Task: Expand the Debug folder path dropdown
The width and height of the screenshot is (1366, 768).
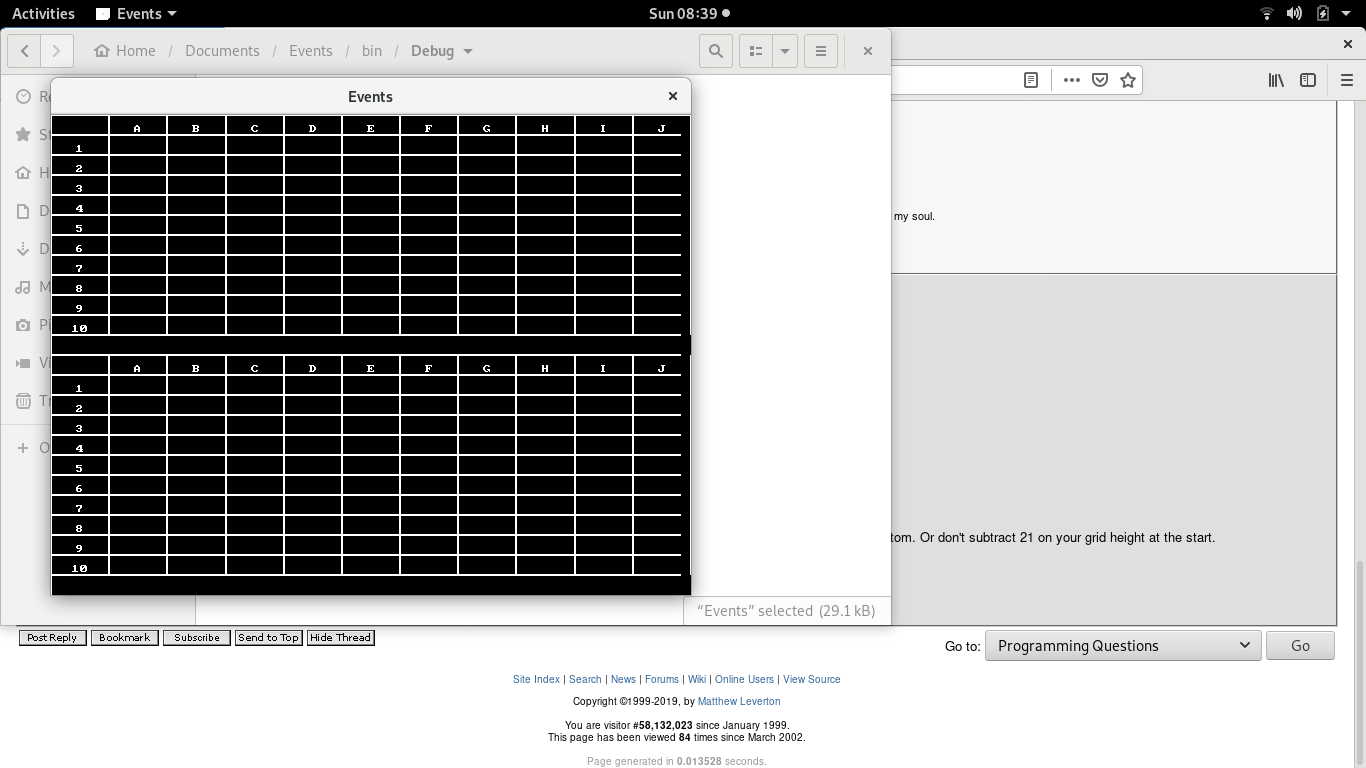Action: click(x=468, y=51)
